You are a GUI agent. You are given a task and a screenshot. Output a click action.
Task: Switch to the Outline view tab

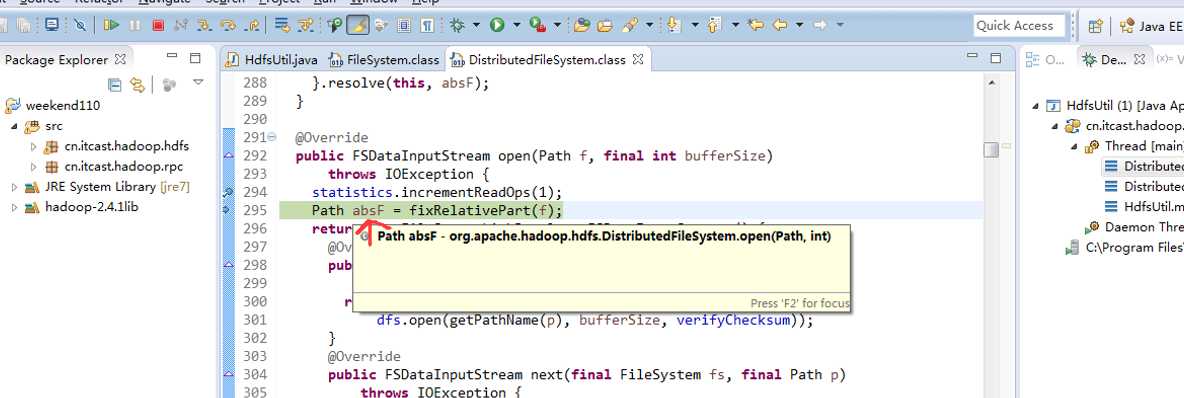pos(1046,60)
